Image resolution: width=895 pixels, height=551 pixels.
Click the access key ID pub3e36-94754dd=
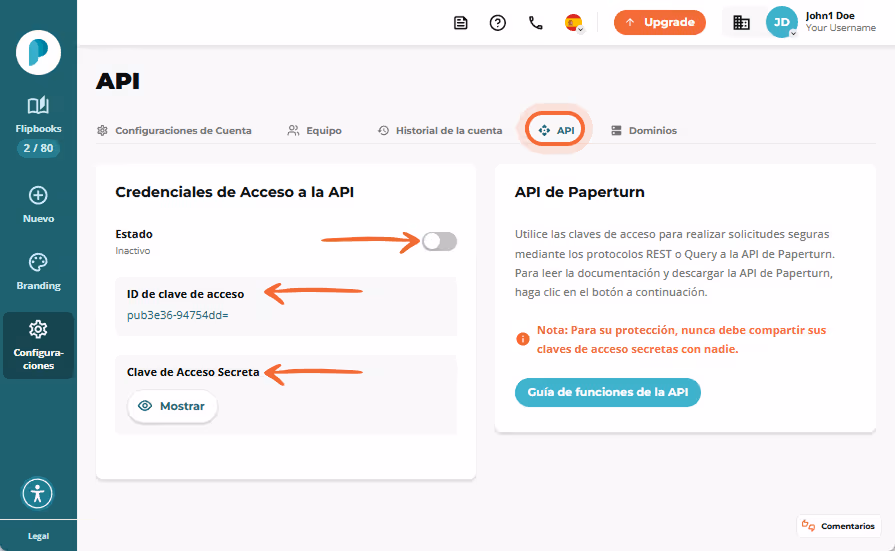click(x=178, y=315)
